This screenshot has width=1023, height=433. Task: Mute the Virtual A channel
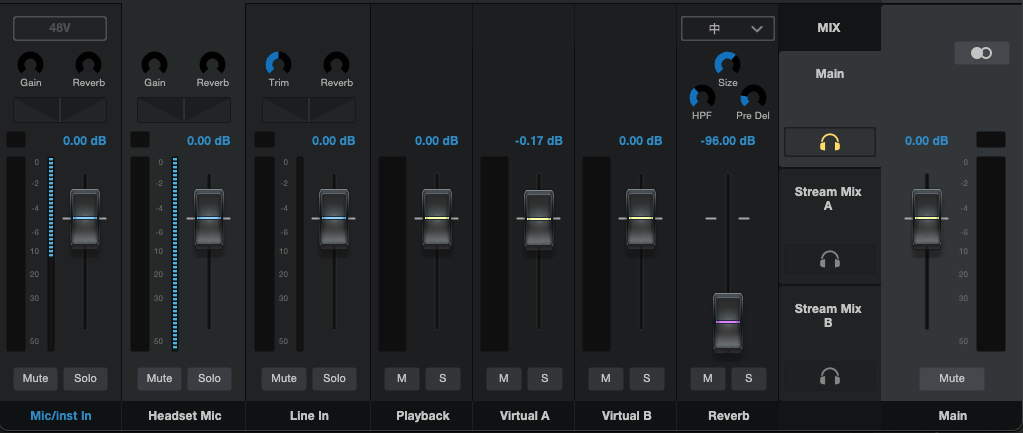(504, 379)
